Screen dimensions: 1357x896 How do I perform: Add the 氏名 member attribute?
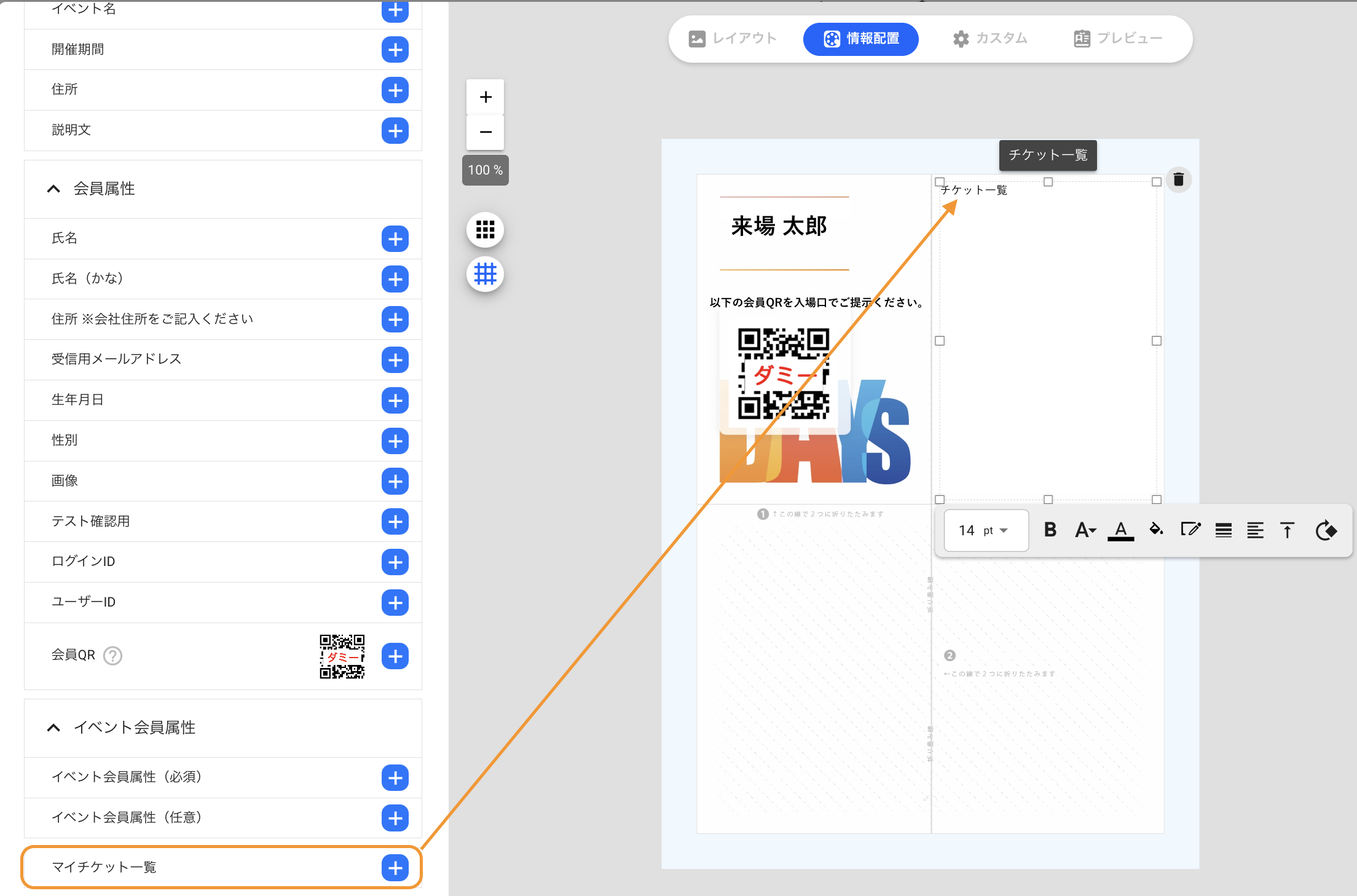point(395,238)
